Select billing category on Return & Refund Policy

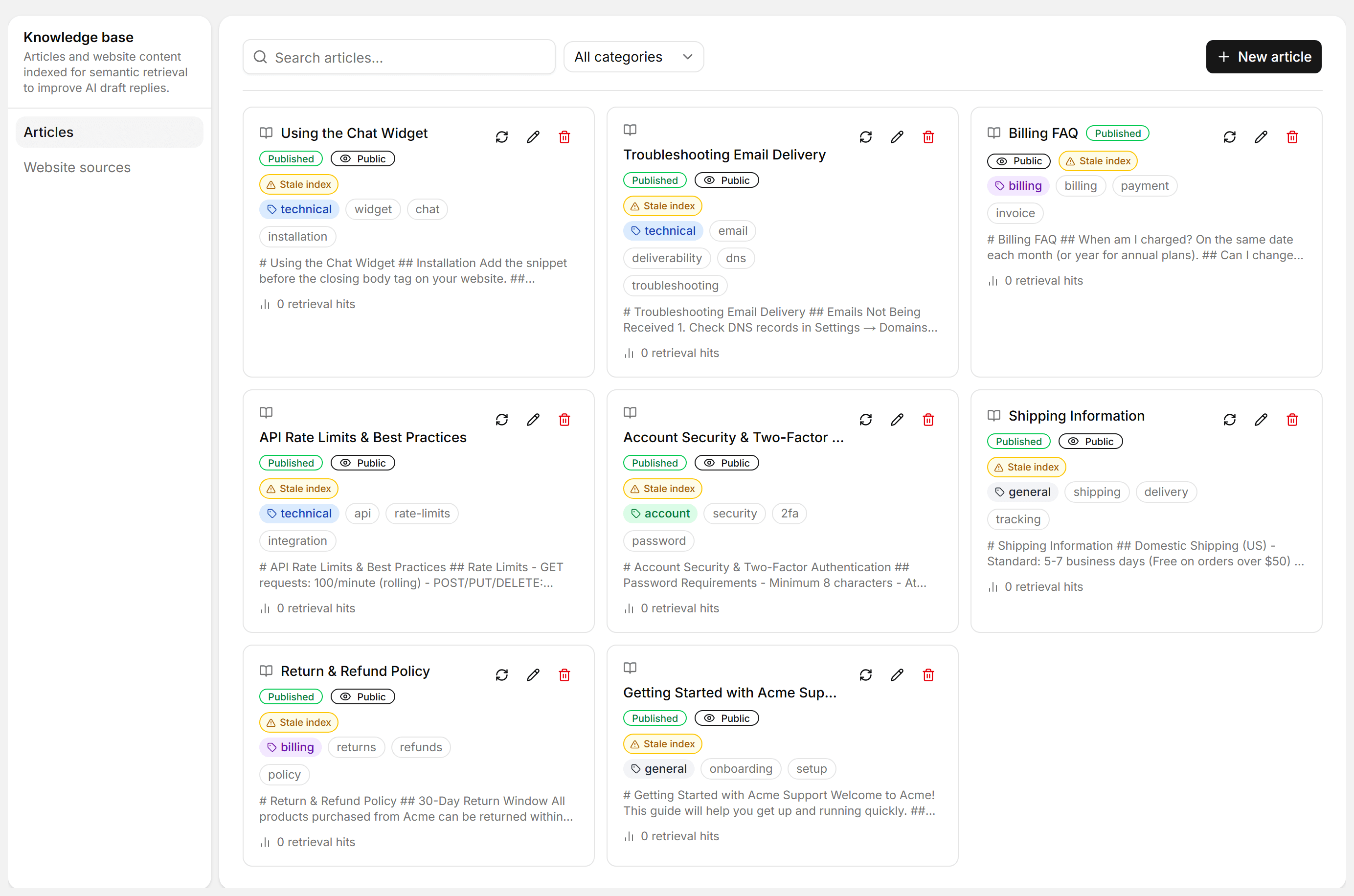coord(291,747)
